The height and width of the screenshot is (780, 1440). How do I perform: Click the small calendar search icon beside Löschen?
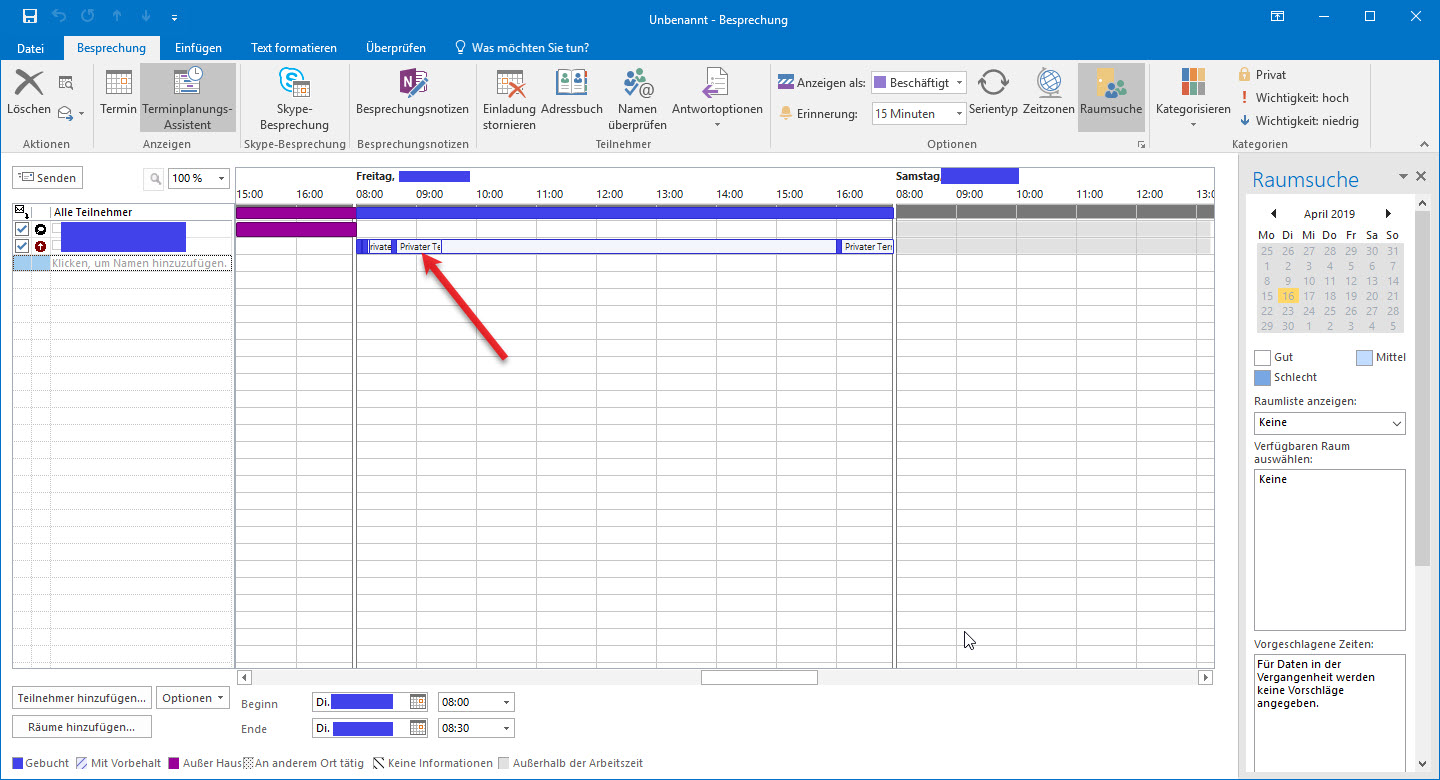[66, 82]
